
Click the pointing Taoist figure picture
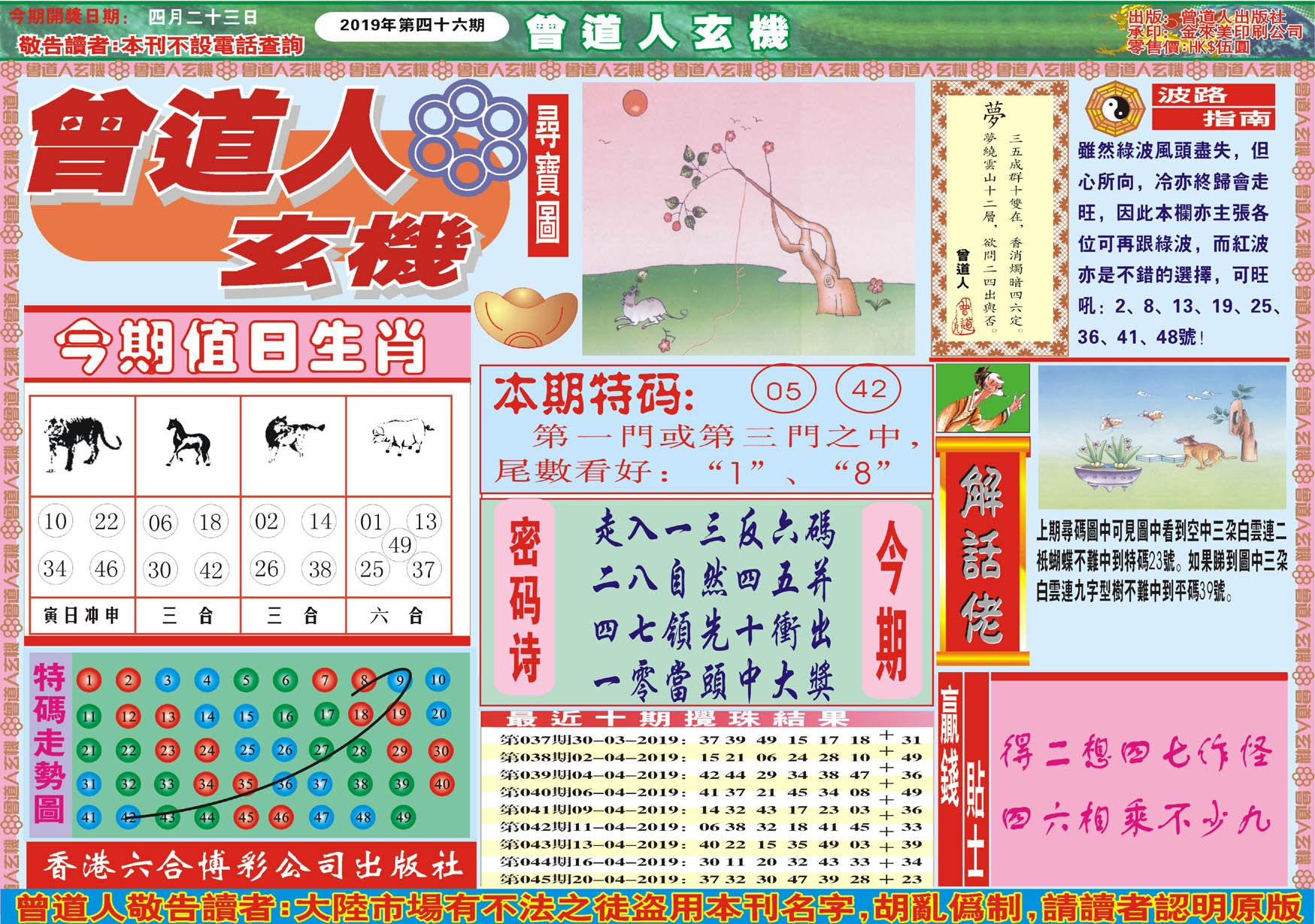[982, 399]
